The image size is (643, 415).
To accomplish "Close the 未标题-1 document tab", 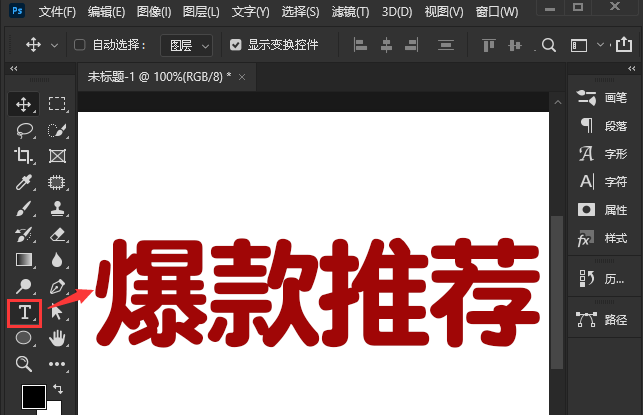I will (x=242, y=77).
